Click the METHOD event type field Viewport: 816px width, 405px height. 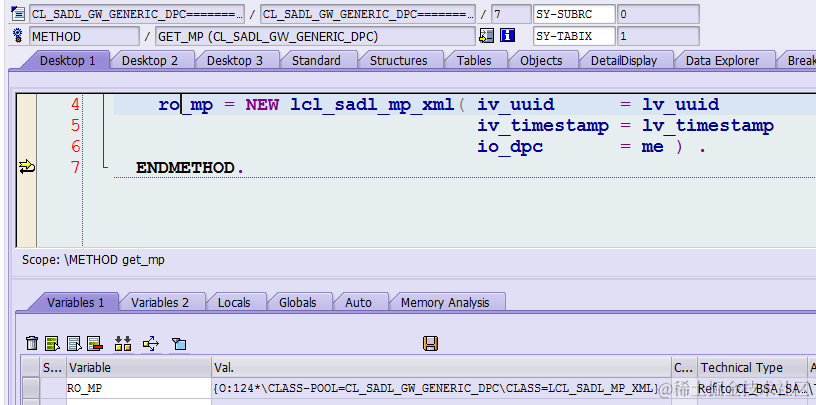tap(84, 36)
